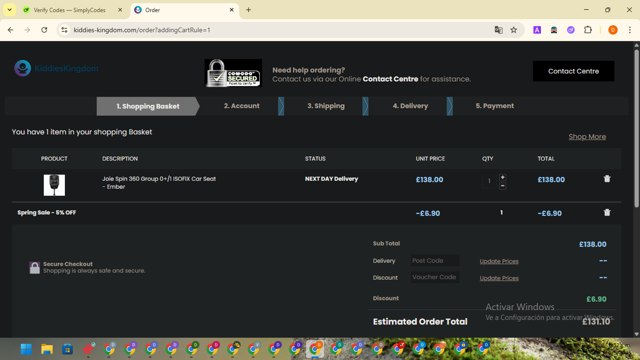This screenshot has height=360, width=640.
Task: Minimize the Chrome window
Action: point(586,10)
